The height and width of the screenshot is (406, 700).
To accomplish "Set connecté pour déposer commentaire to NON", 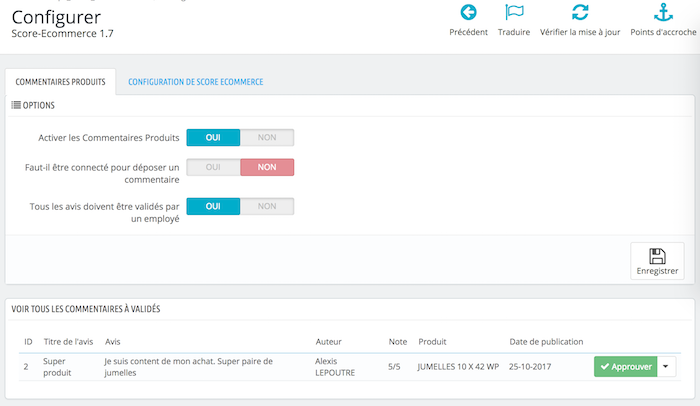I will pos(267,167).
